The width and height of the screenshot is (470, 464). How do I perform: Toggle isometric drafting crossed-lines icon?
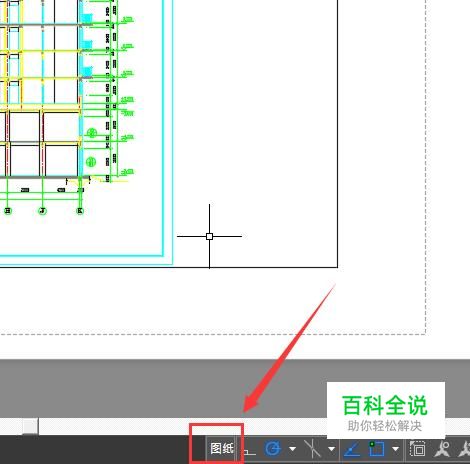312,449
